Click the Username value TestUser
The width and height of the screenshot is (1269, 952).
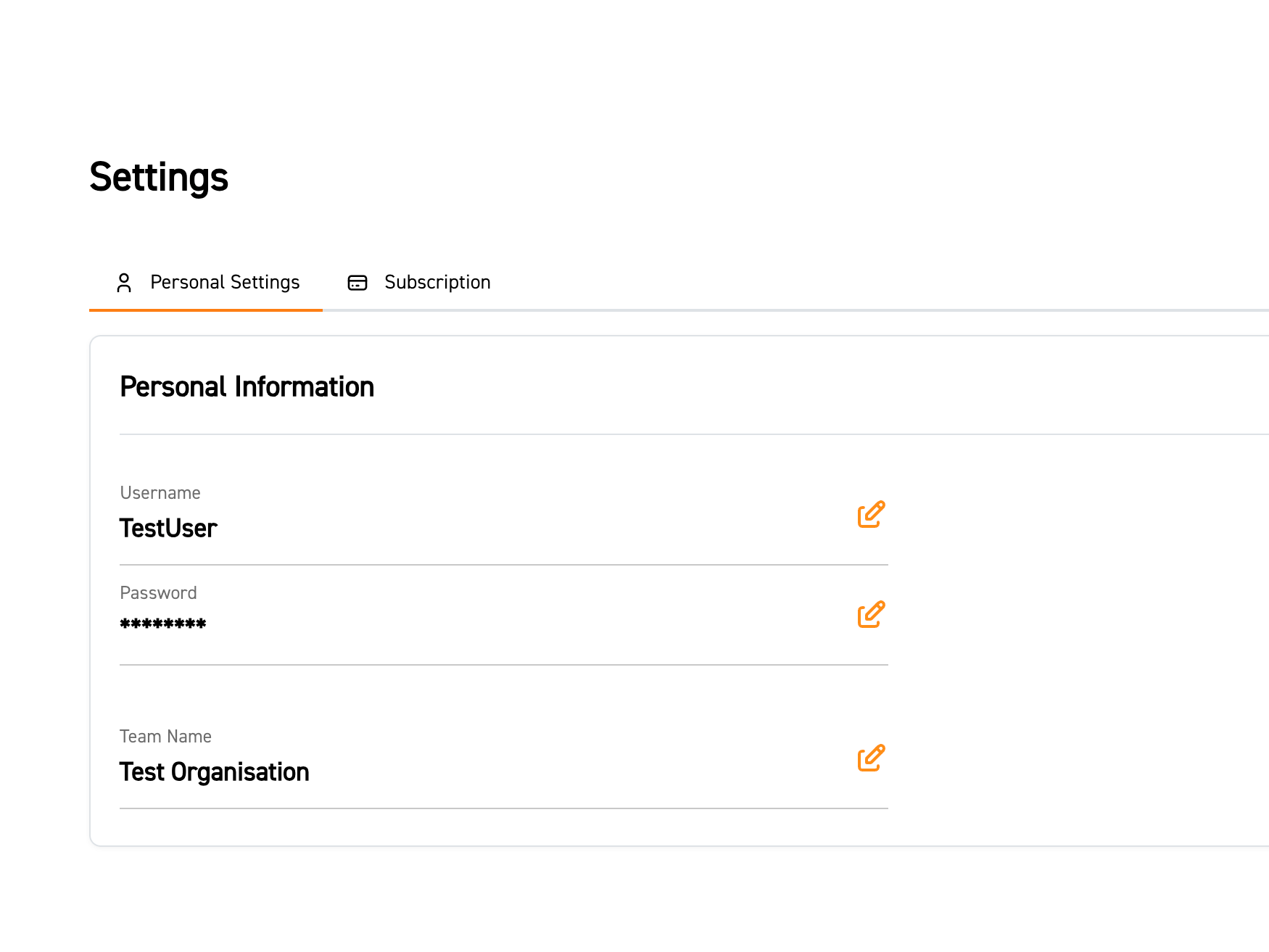168,528
